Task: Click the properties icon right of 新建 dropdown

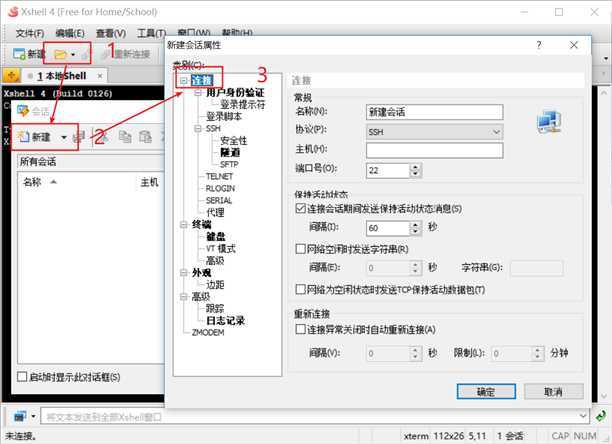Action: [78, 137]
